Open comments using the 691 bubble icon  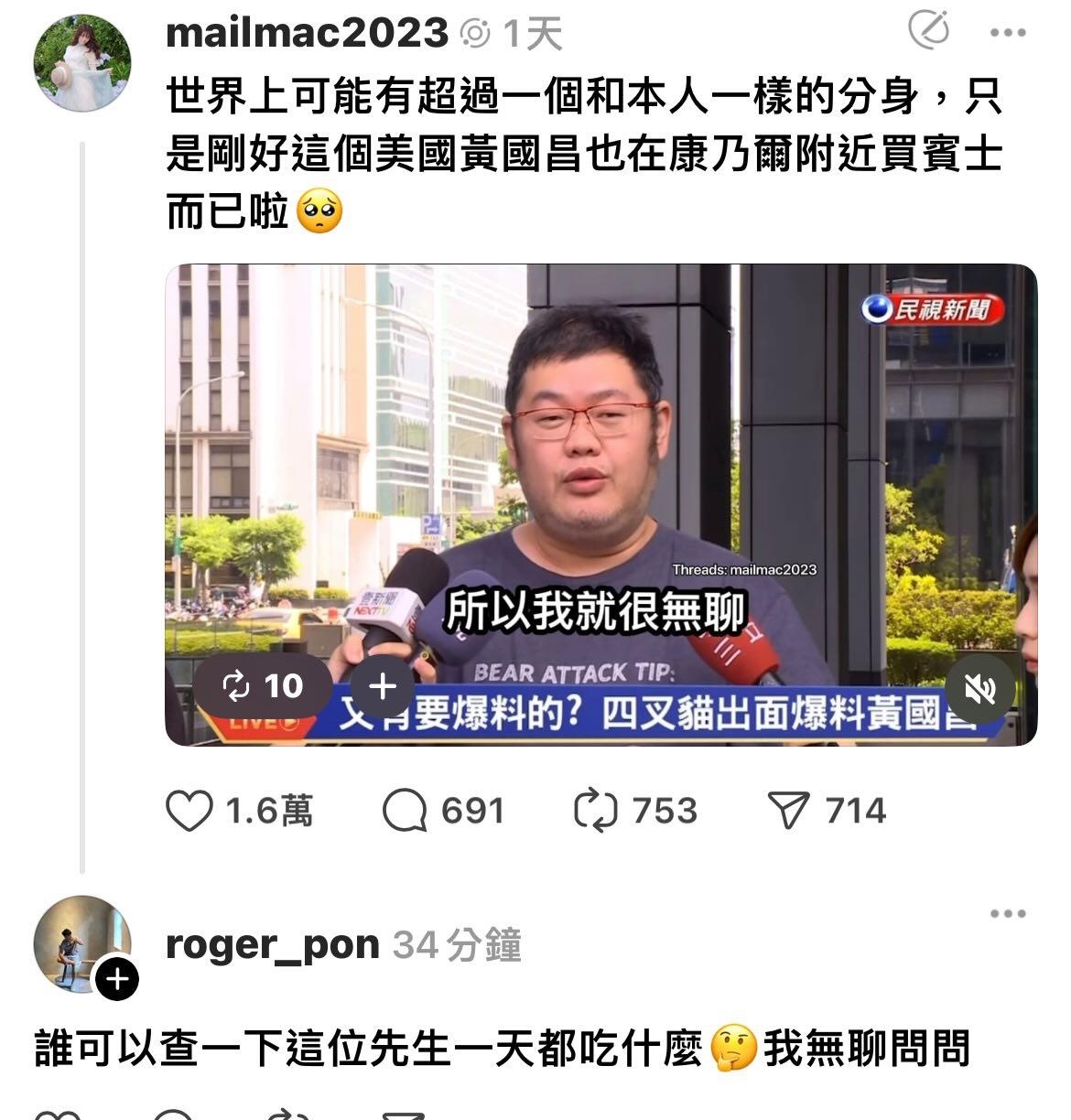pyautogui.click(x=405, y=811)
